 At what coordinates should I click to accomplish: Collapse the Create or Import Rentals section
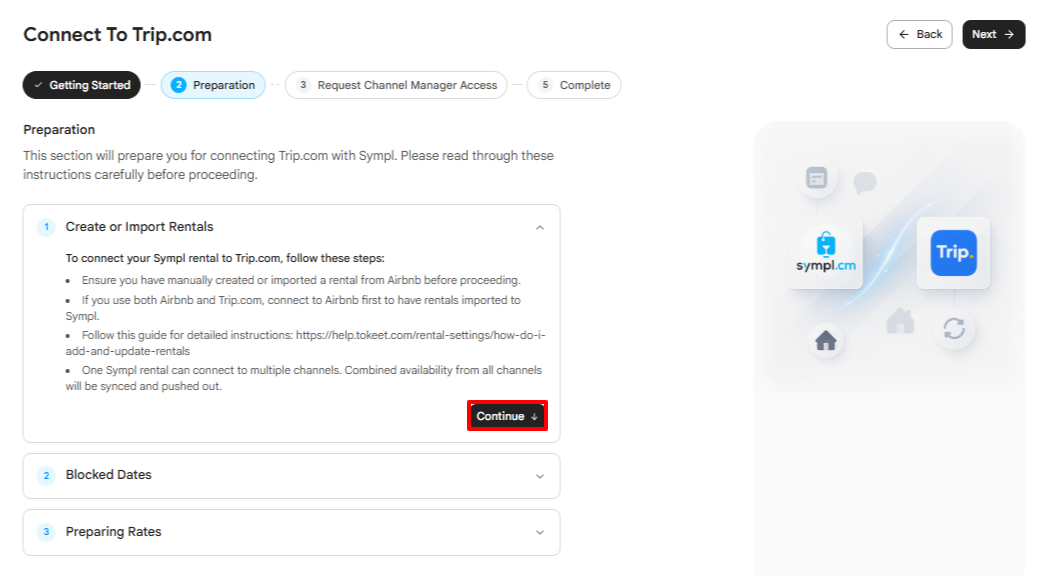coord(540,227)
